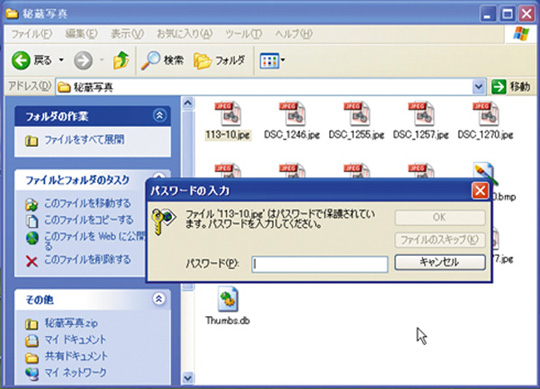This screenshot has width=540, height=389.
Task: Click the 113-10.jpg file name label
Action: 228,135
